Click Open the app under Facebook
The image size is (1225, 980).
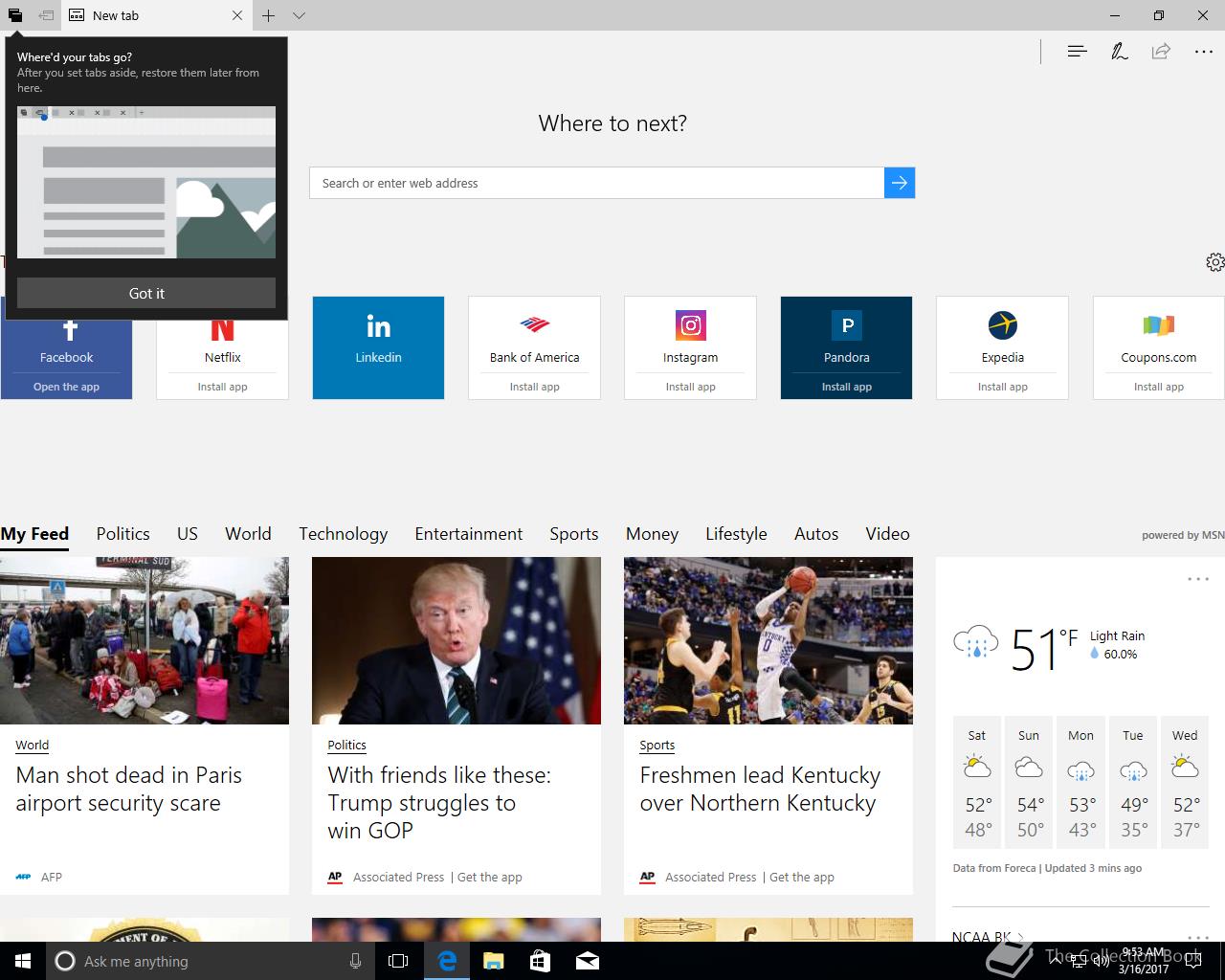coord(66,387)
